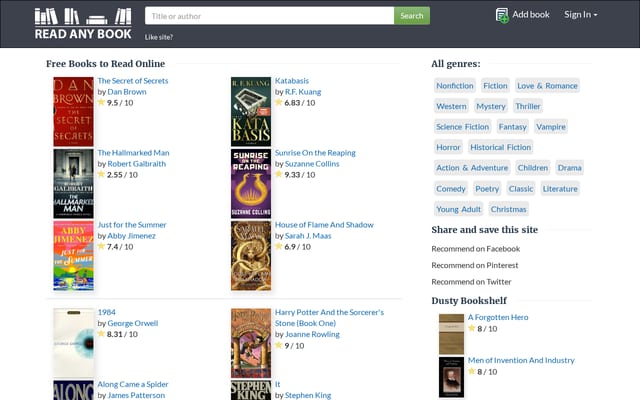640x400 pixels.
Task: Open The Hallmarked Man title link
Action: (x=133, y=153)
